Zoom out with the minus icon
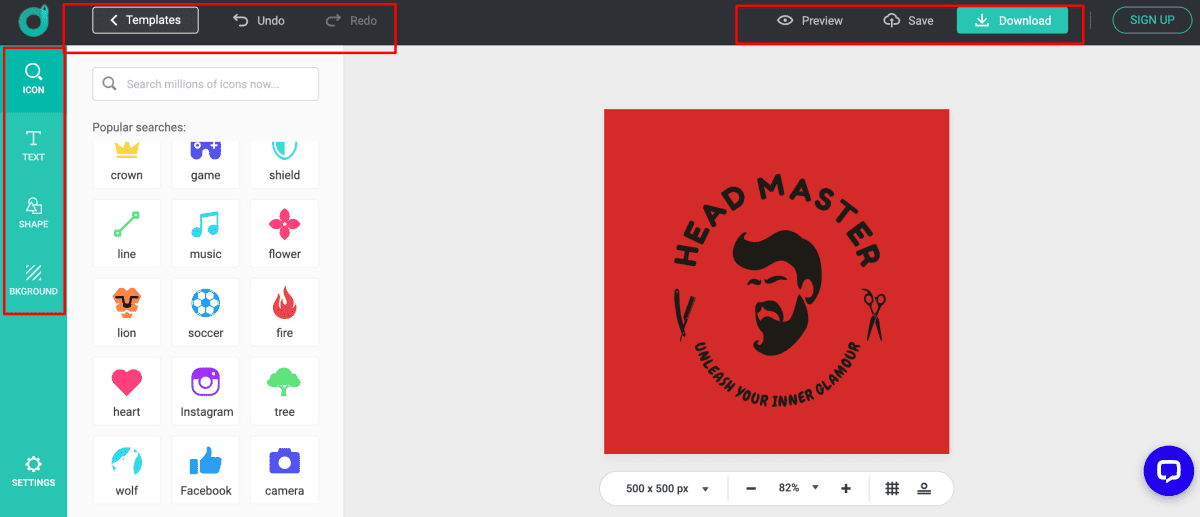This screenshot has width=1200, height=517. (x=751, y=488)
